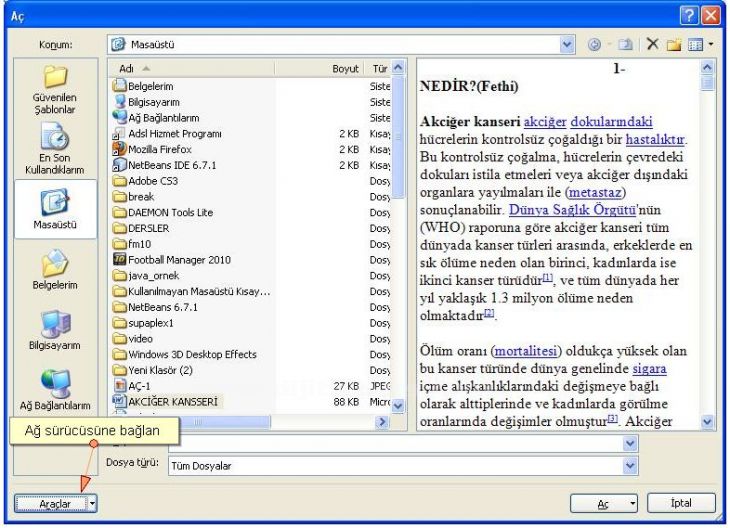
Task: Follow the metastaz link in preview
Action: 595,192
